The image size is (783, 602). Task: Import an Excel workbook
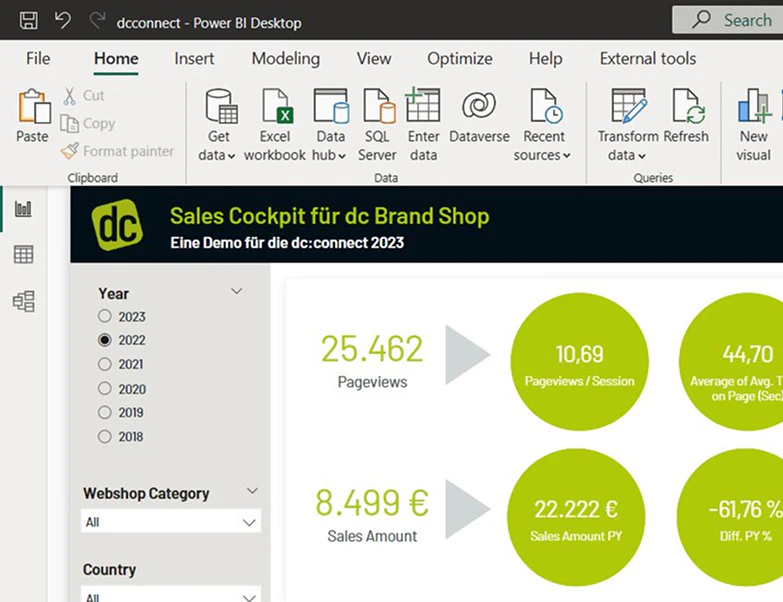click(x=276, y=125)
